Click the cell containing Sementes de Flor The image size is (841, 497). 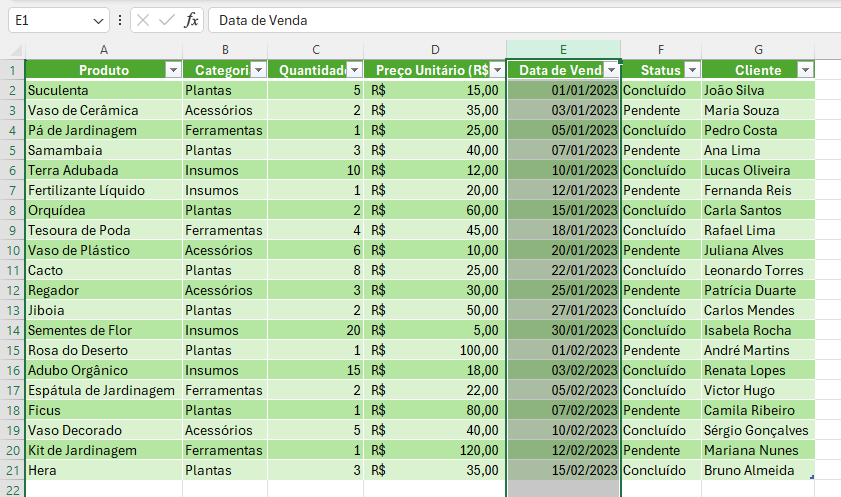click(104, 330)
